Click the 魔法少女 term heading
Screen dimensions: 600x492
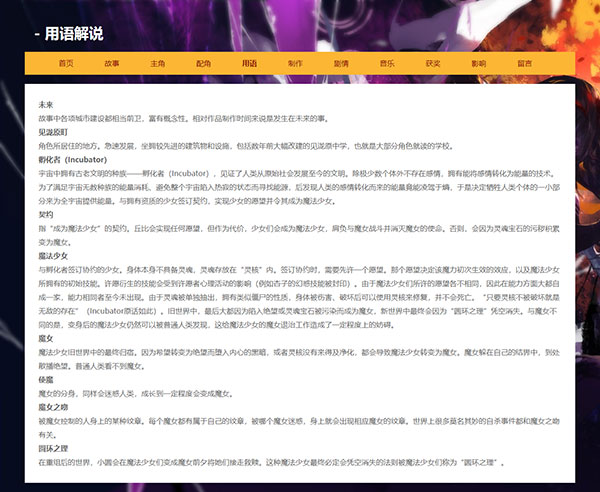[x=53, y=255]
